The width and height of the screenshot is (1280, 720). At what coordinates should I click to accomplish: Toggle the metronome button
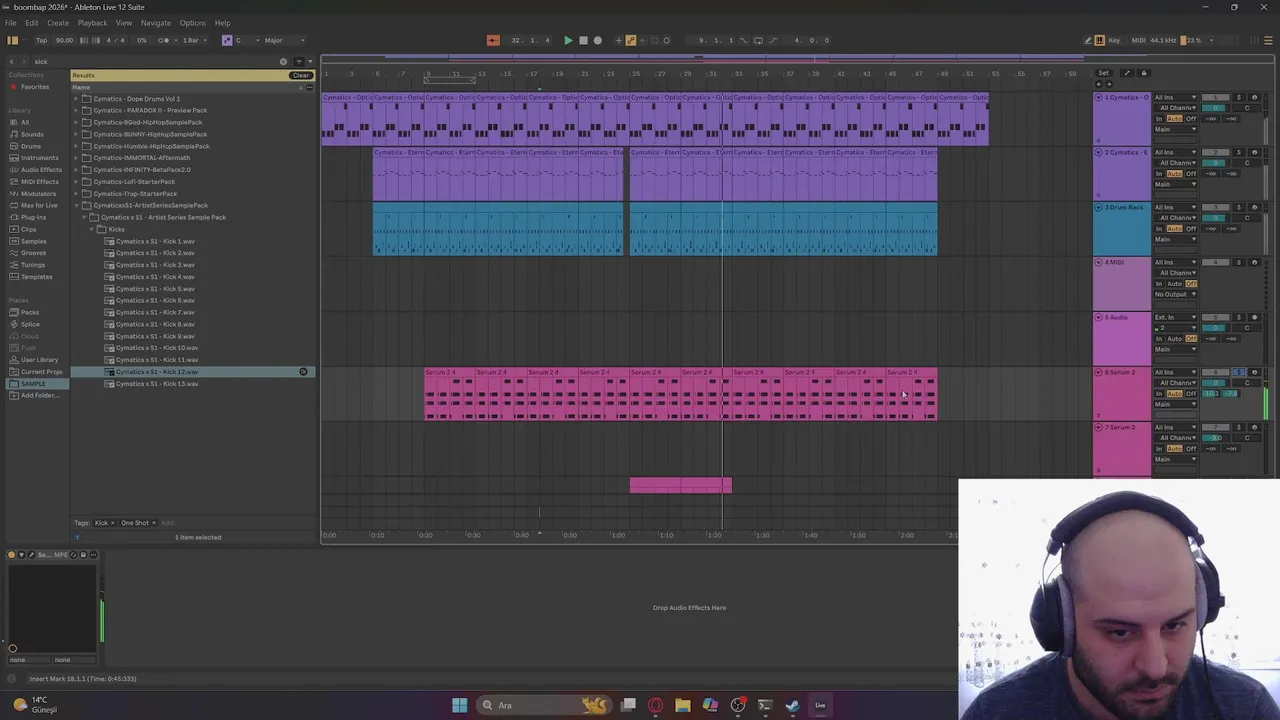(164, 40)
